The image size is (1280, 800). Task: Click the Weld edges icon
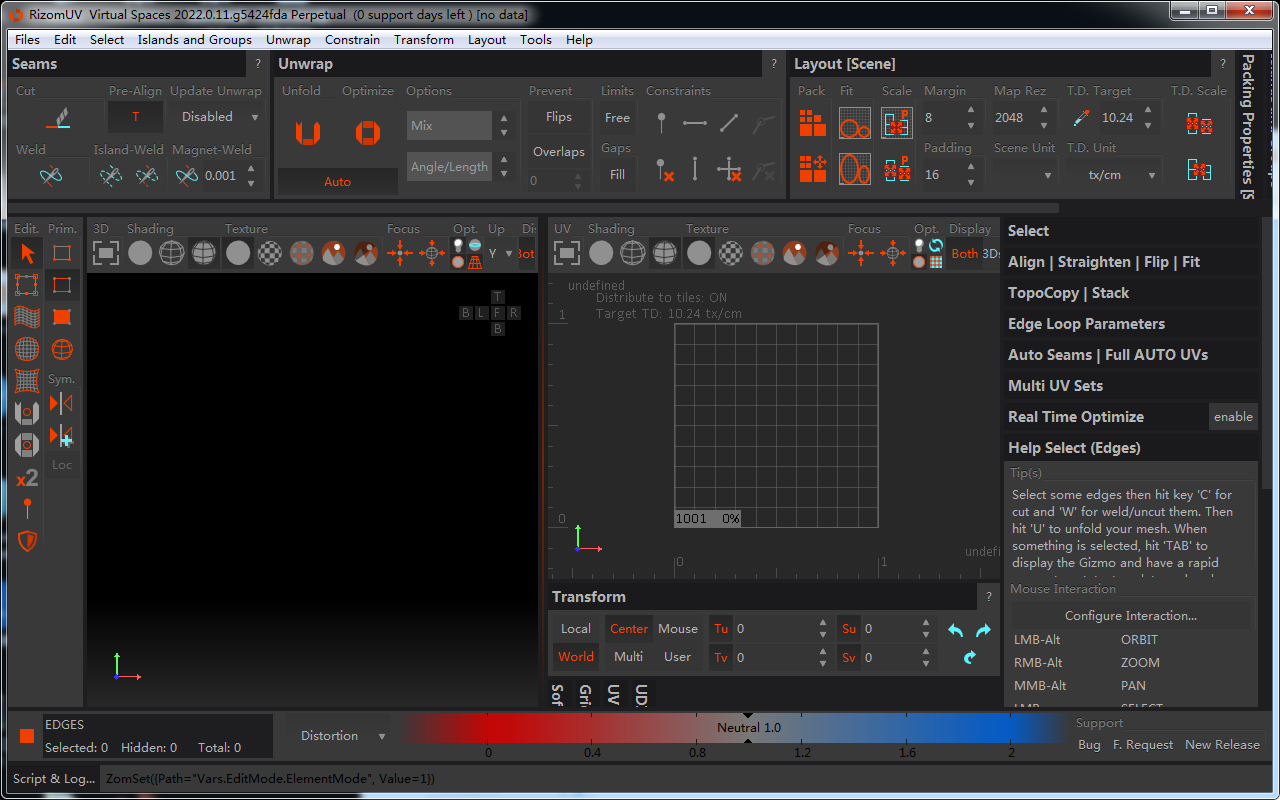tap(51, 176)
